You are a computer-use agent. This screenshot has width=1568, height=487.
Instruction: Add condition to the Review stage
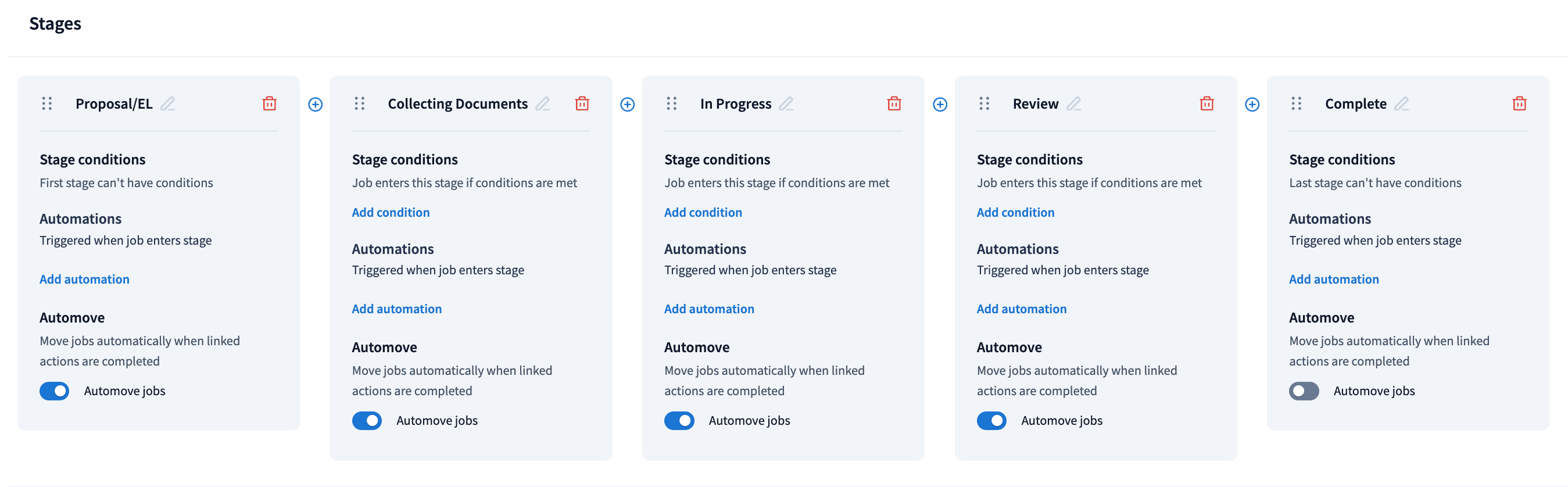tap(1015, 213)
